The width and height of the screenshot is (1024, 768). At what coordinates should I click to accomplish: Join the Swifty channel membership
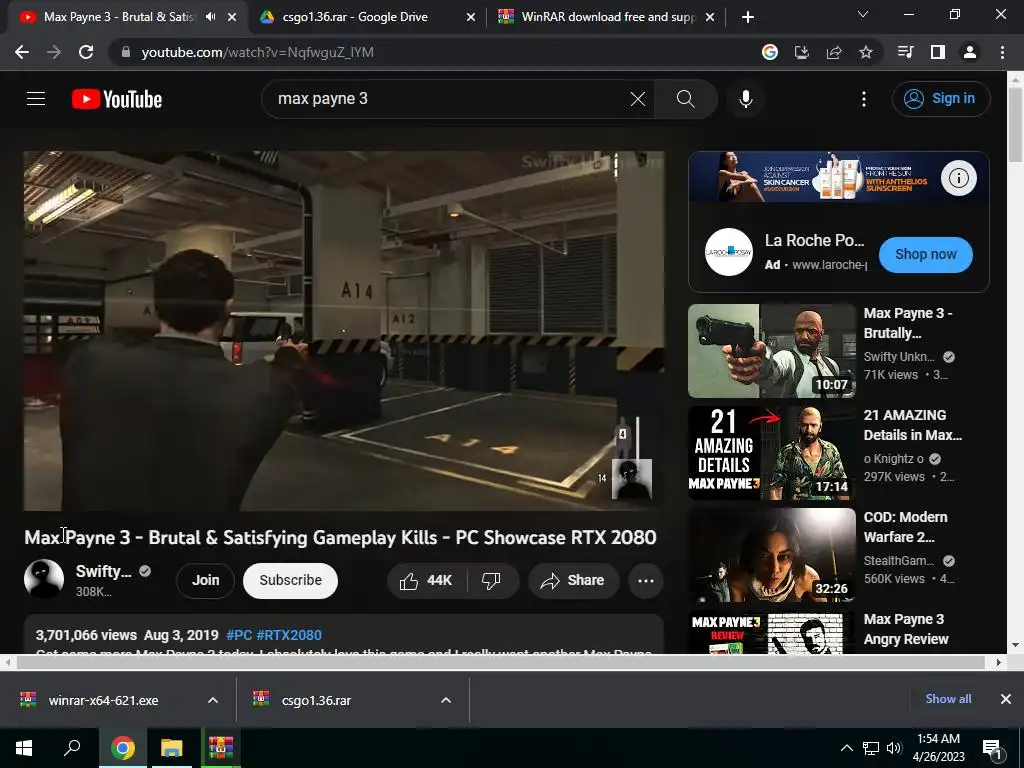click(x=206, y=581)
